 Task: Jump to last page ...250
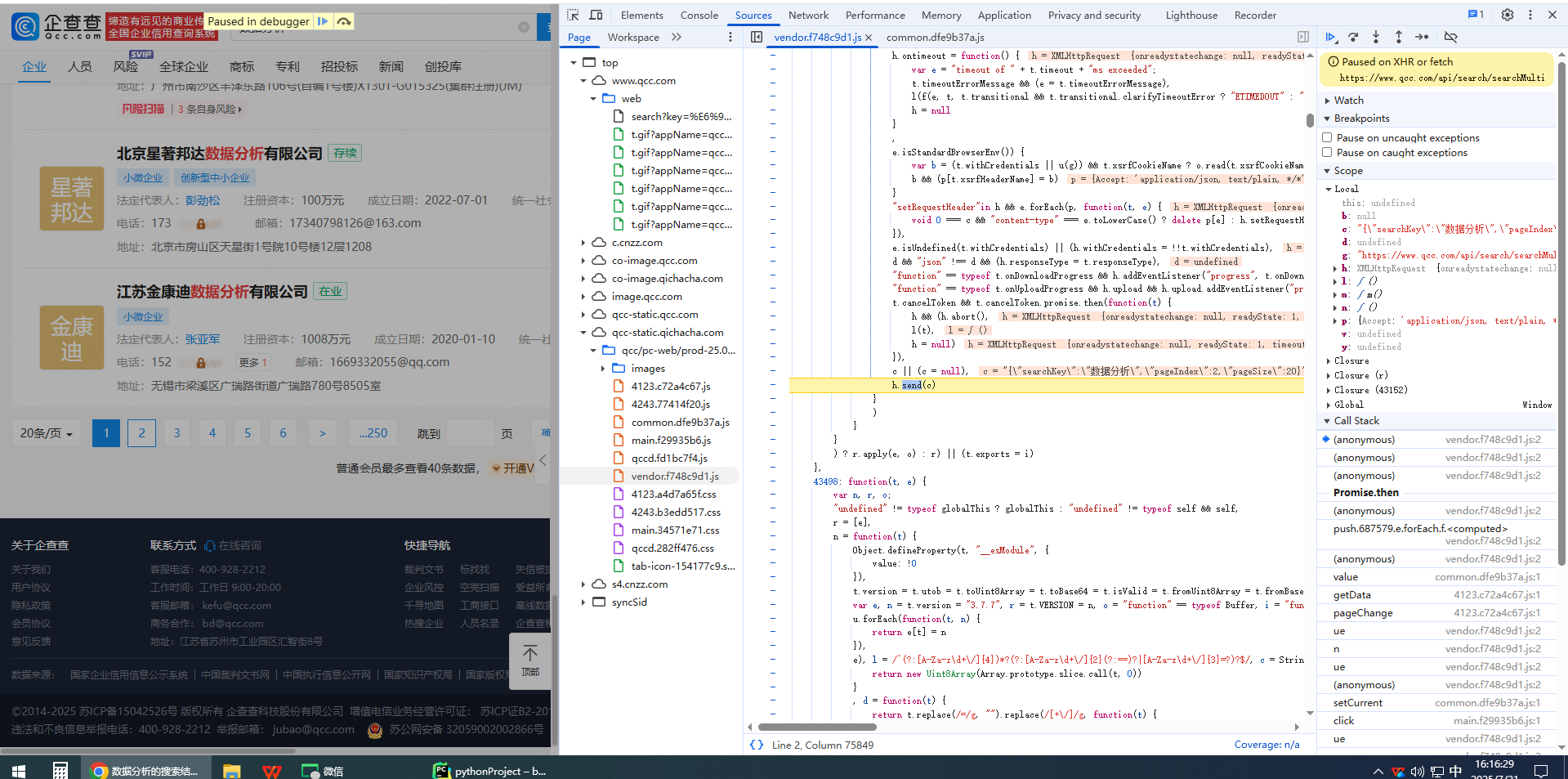(x=373, y=433)
